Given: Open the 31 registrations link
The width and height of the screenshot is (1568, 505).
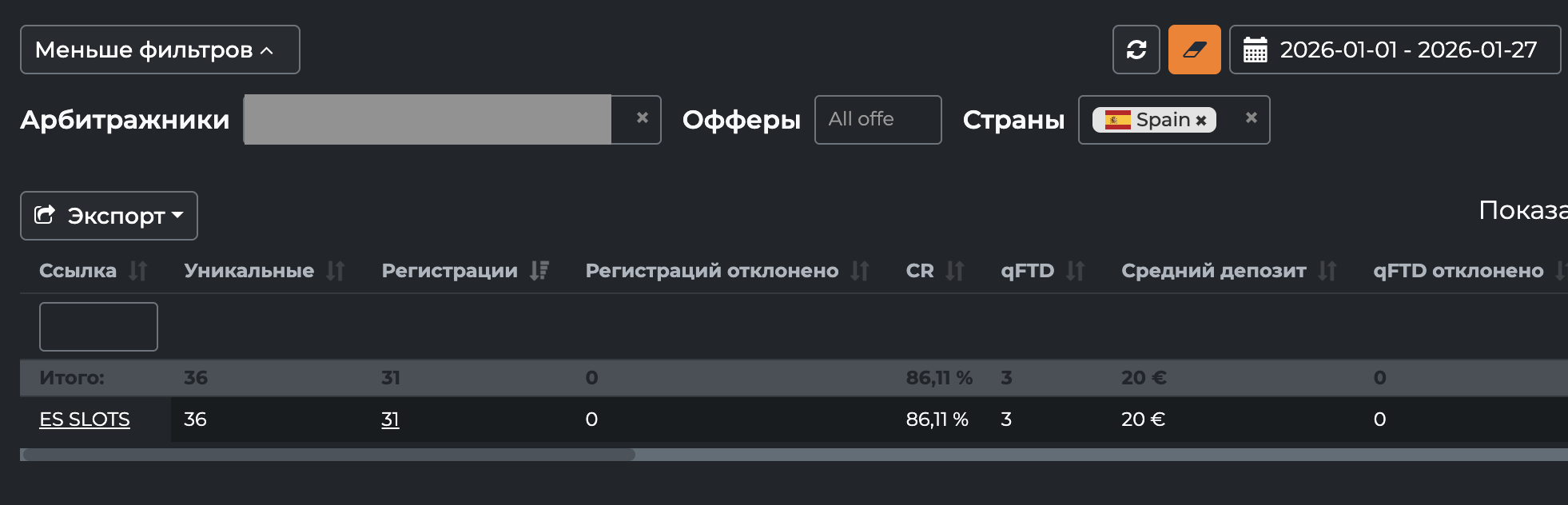Looking at the screenshot, I should [x=390, y=420].
